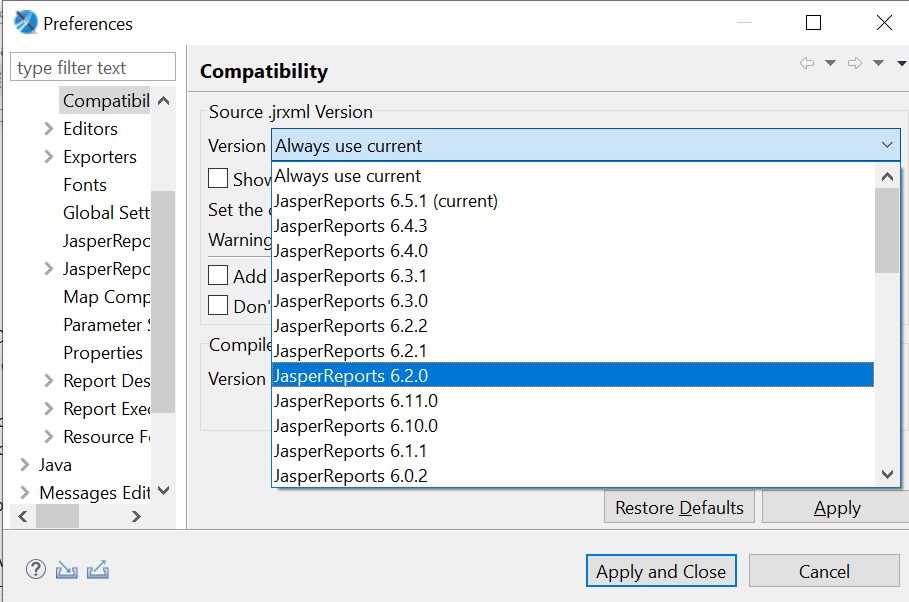This screenshot has height=602, width=909.
Task: Toggle the checkbox beside 'Add'
Action: [218, 275]
